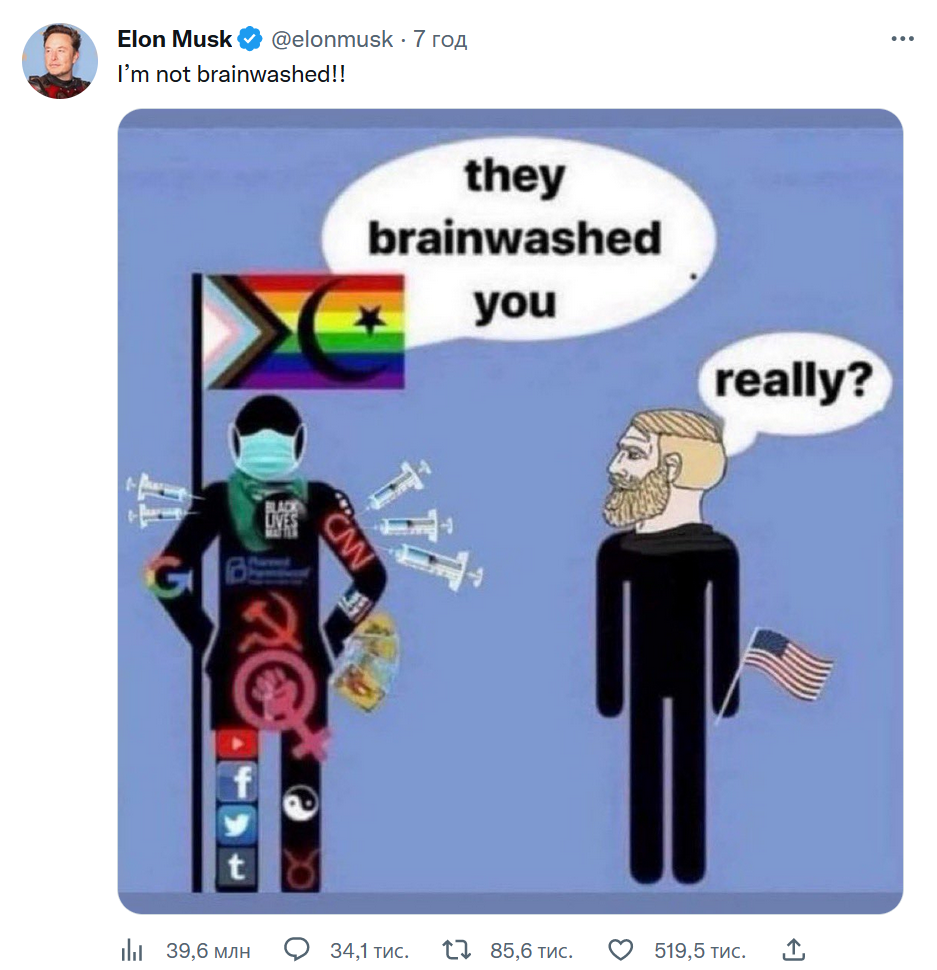Click the blue verified badge icon
937x970 pixels.
(250, 40)
